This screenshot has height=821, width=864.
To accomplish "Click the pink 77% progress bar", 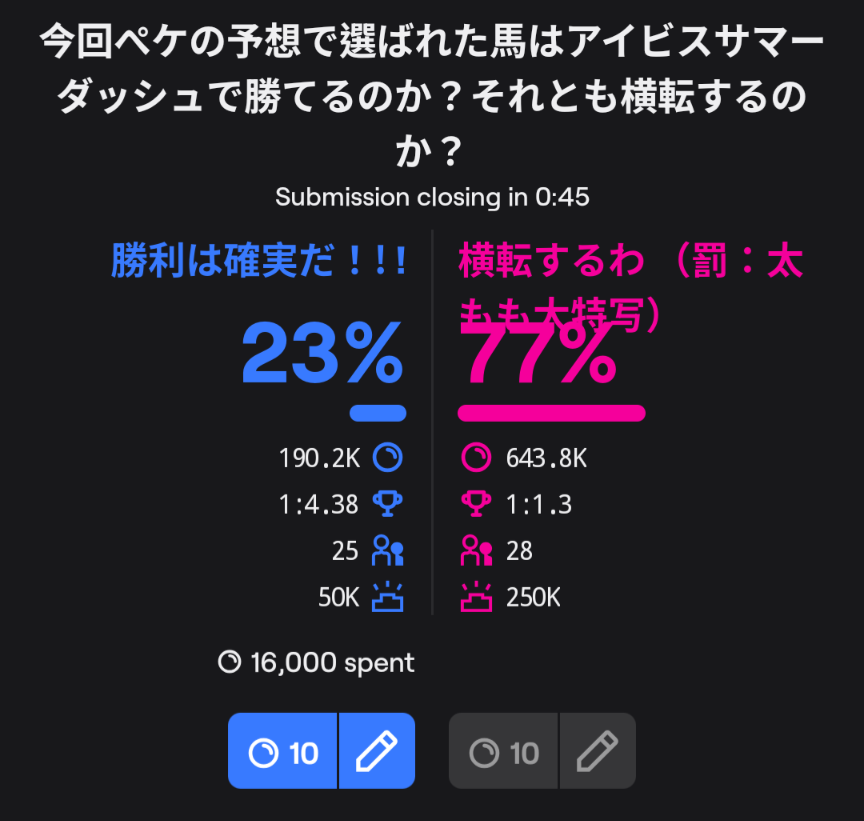I will [551, 413].
